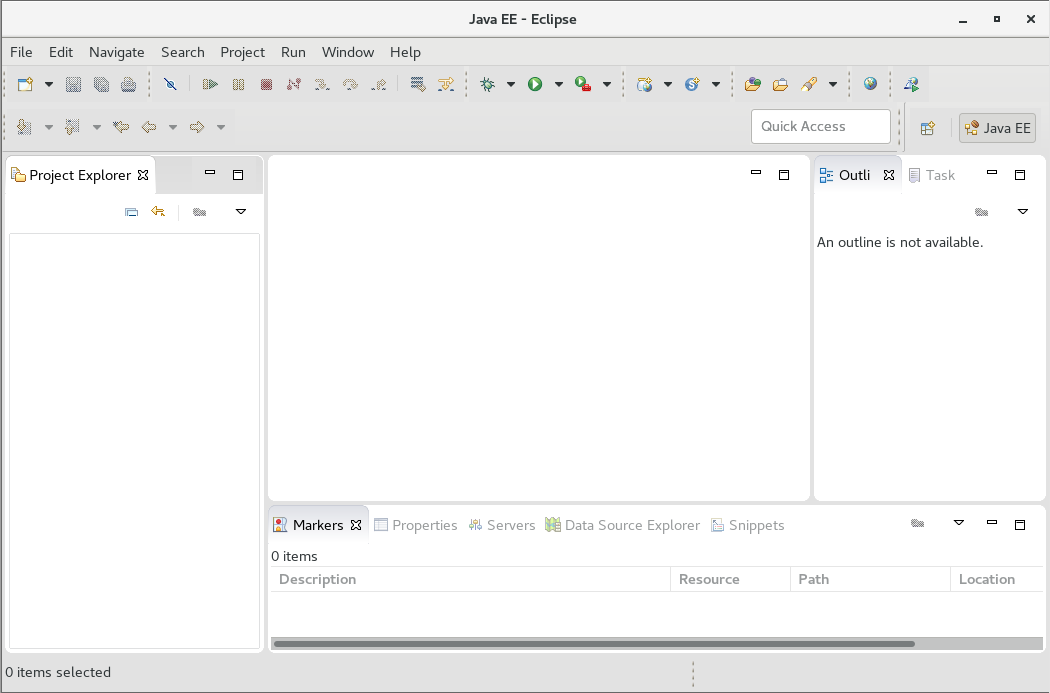
Task: Click the Forward navigation arrow
Action: 197,127
